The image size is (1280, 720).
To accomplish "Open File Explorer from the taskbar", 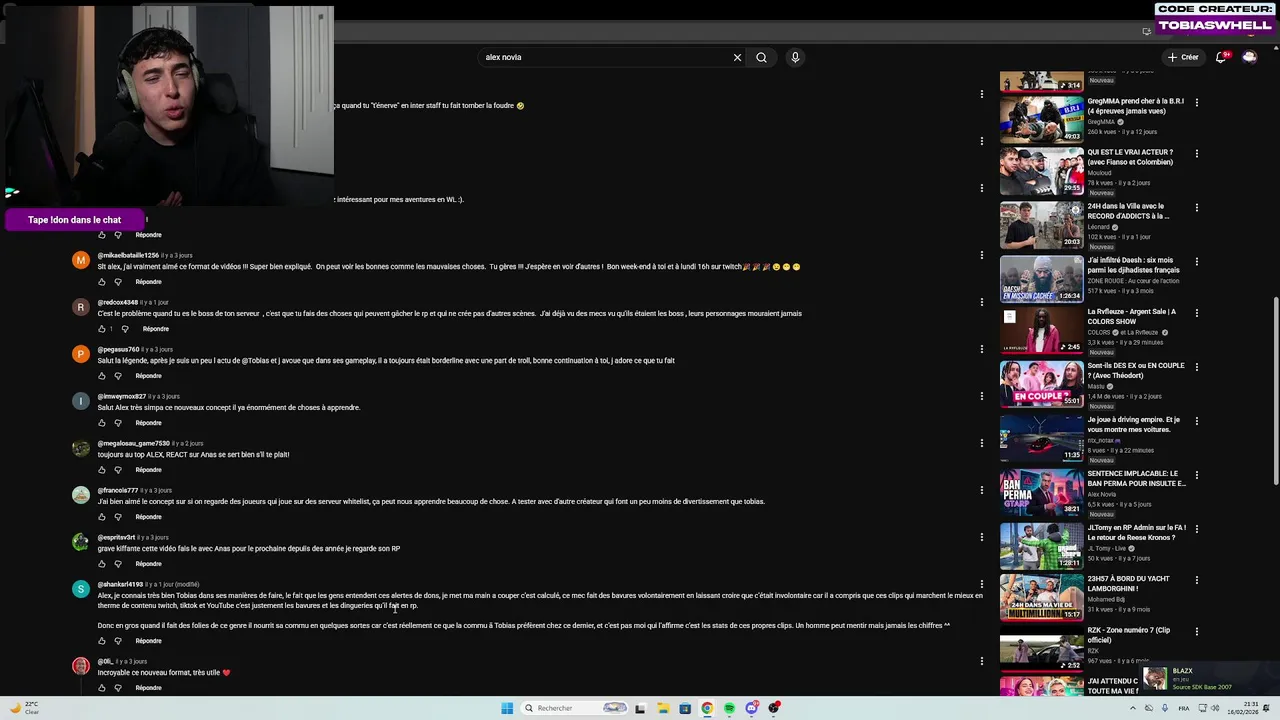I will point(662,708).
